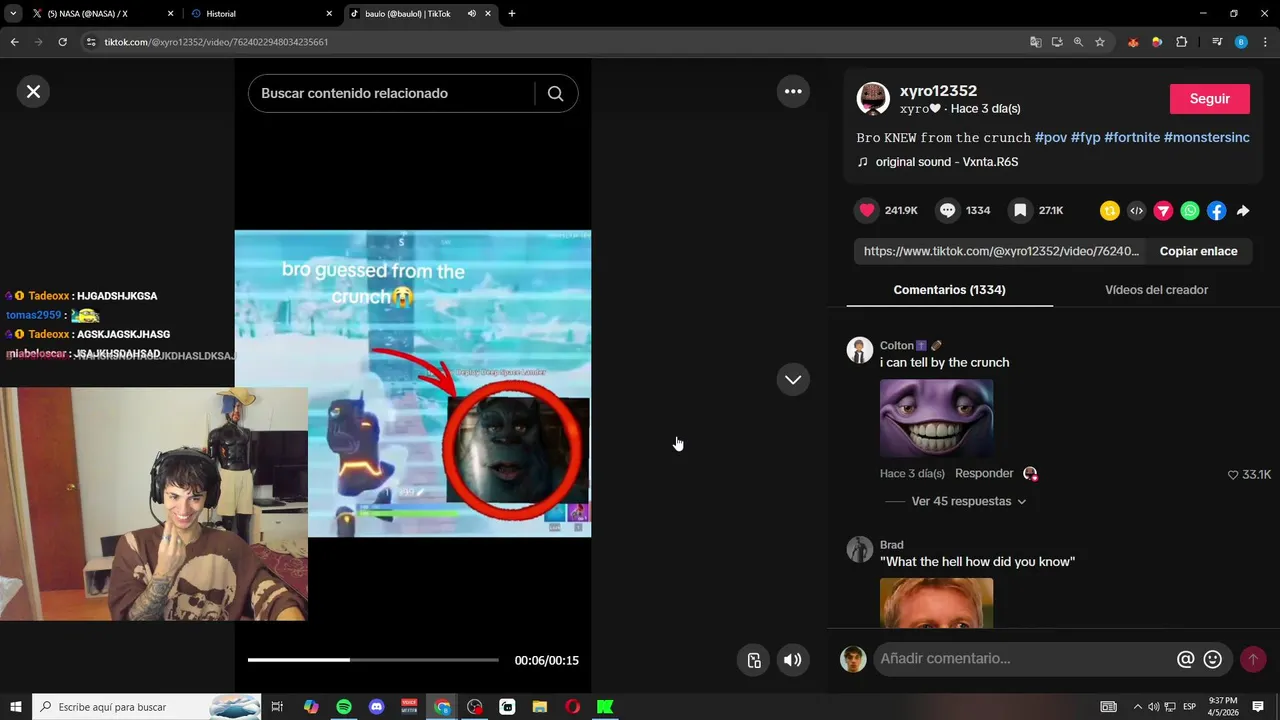
Task: Click the red post comment arrow button
Action: click(1253, 660)
